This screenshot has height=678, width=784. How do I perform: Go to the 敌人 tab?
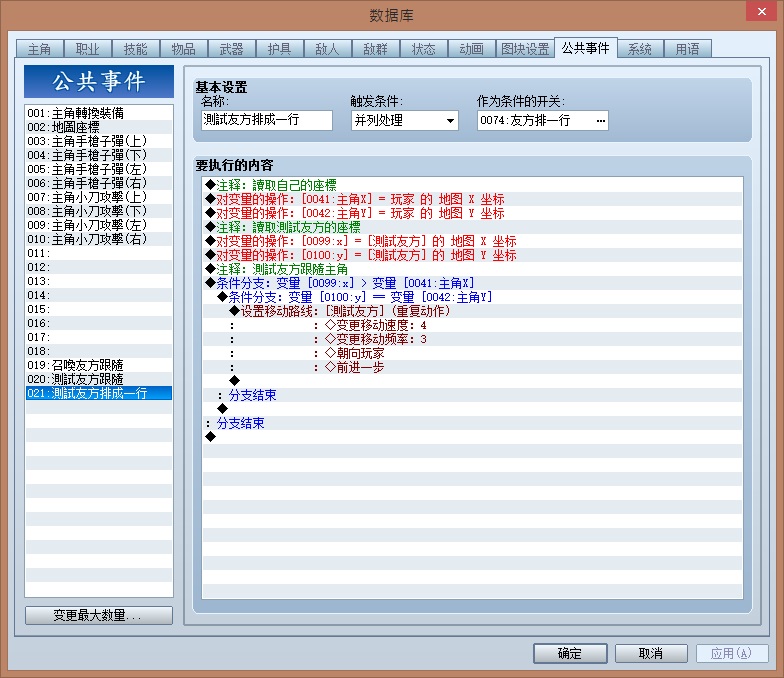coord(328,49)
